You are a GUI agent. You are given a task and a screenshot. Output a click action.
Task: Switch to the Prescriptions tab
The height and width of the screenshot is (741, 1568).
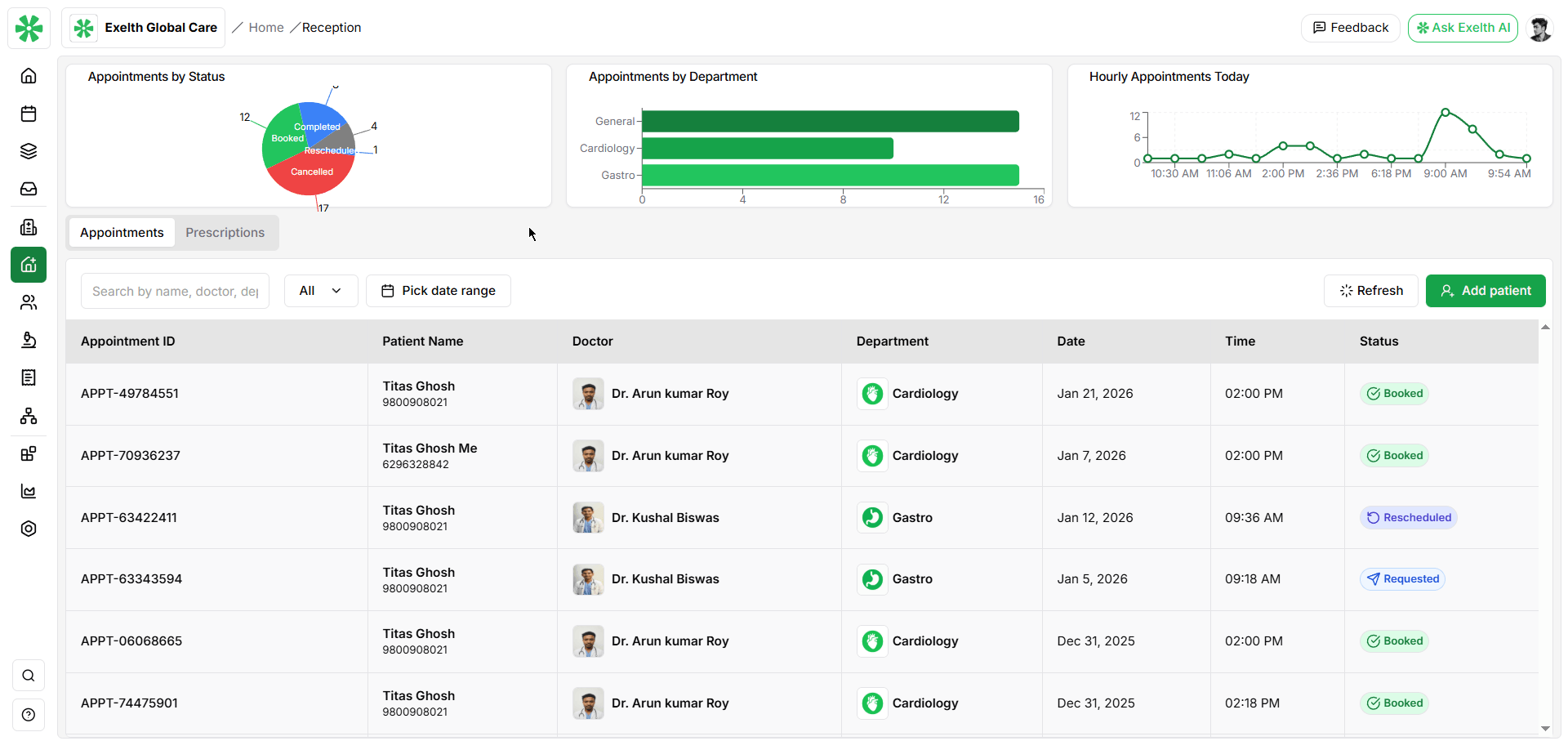pyautogui.click(x=225, y=232)
